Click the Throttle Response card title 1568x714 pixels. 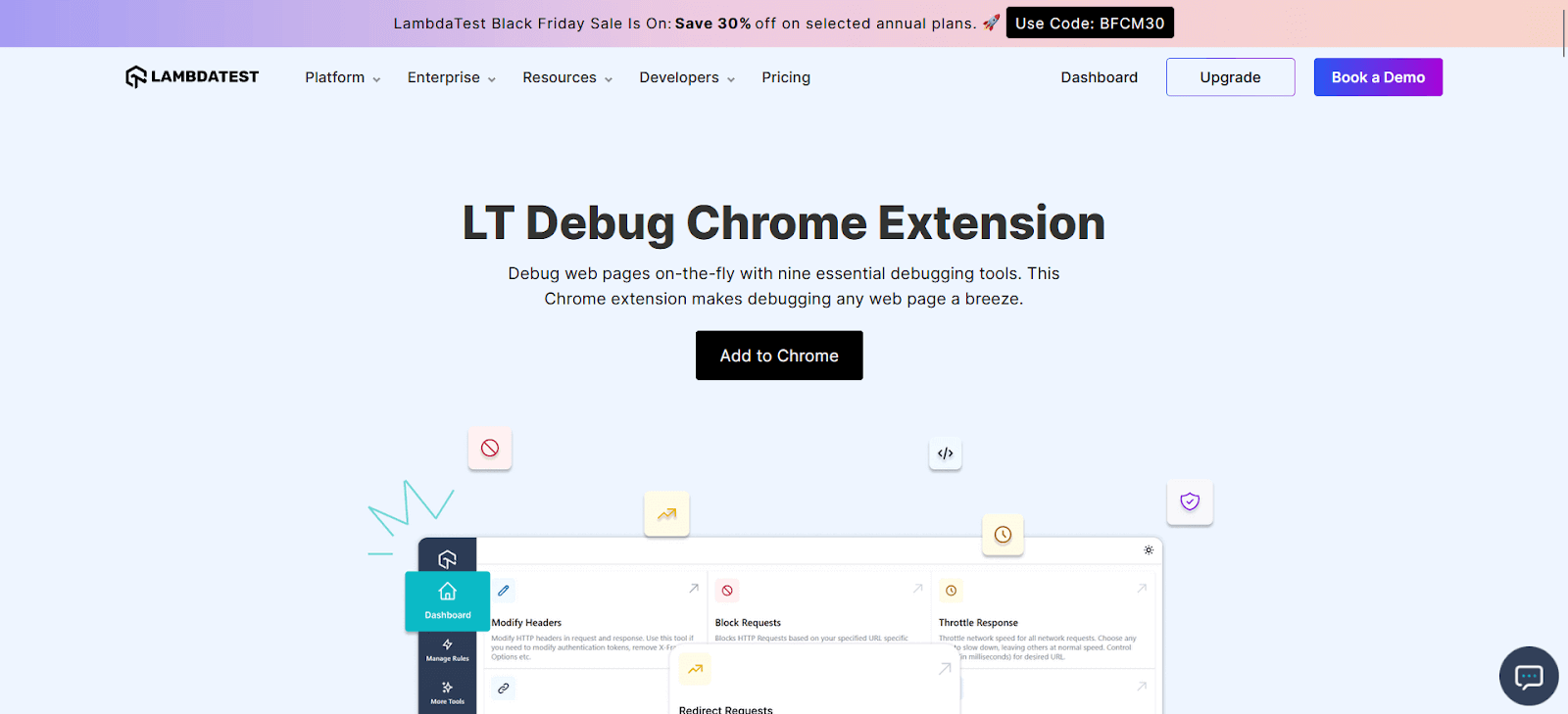(978, 623)
